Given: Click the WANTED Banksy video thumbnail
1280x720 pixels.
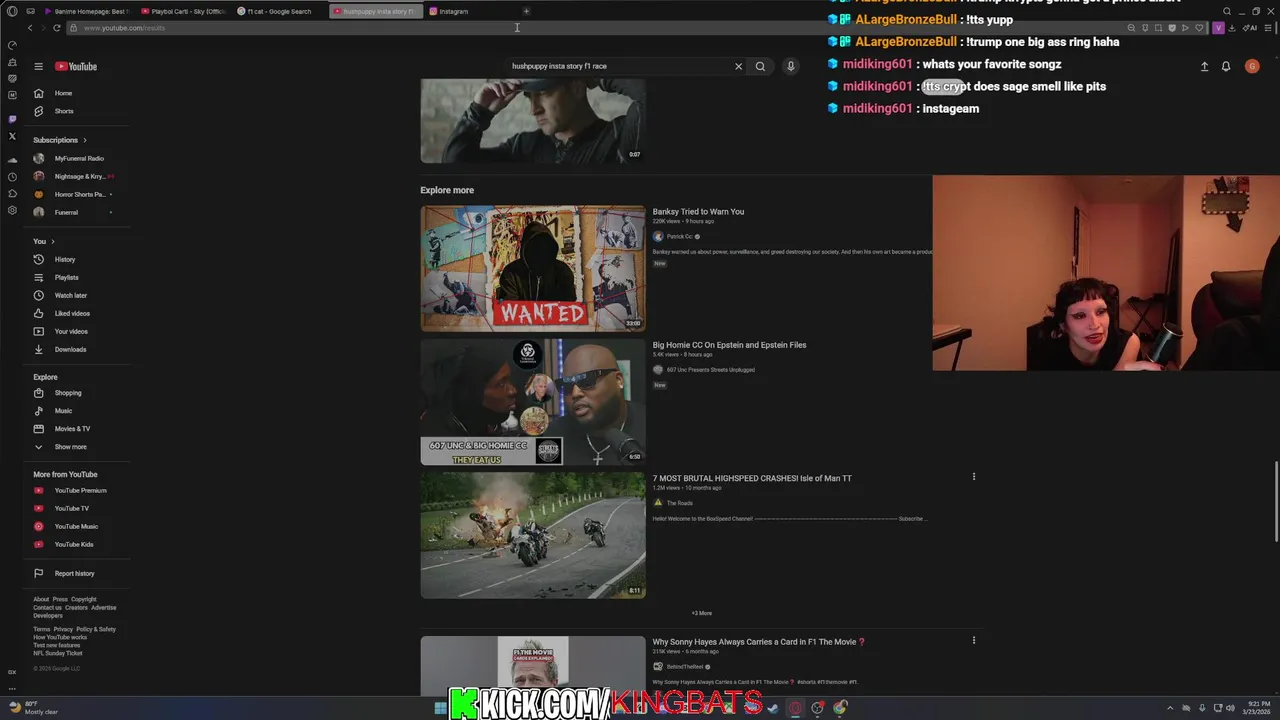Looking at the screenshot, I should pyautogui.click(x=533, y=268).
